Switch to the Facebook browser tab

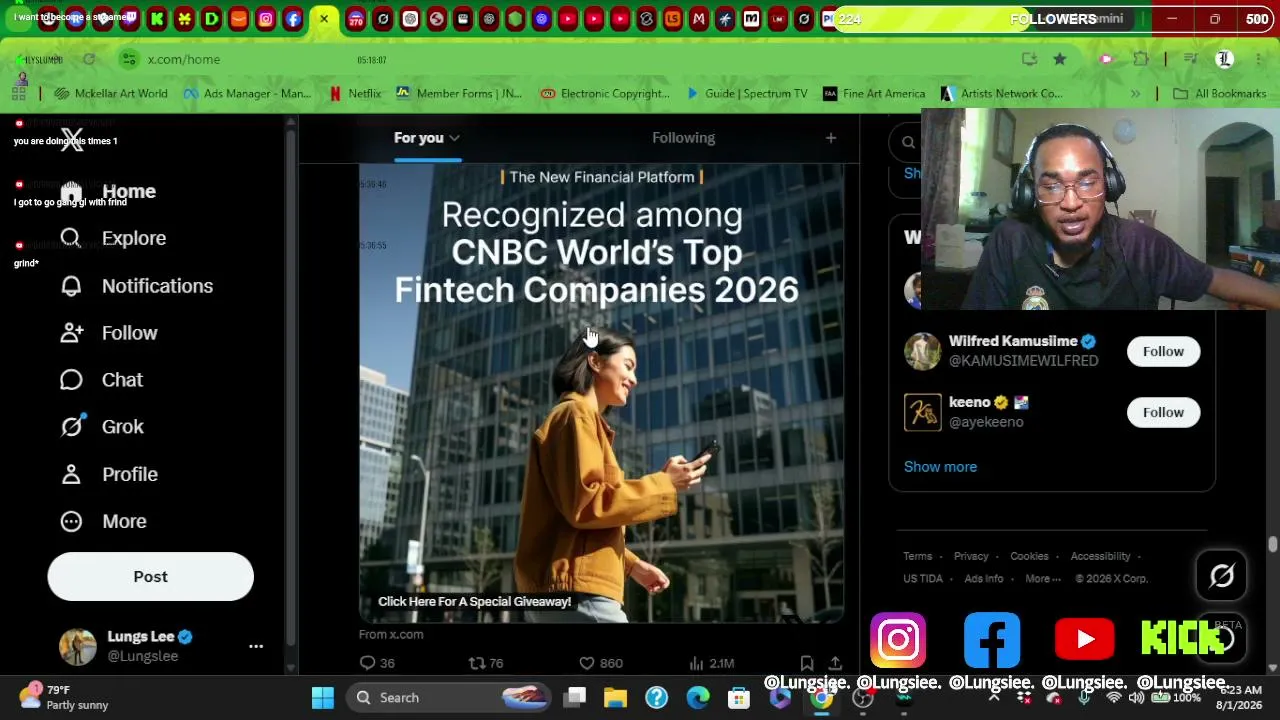click(x=293, y=19)
